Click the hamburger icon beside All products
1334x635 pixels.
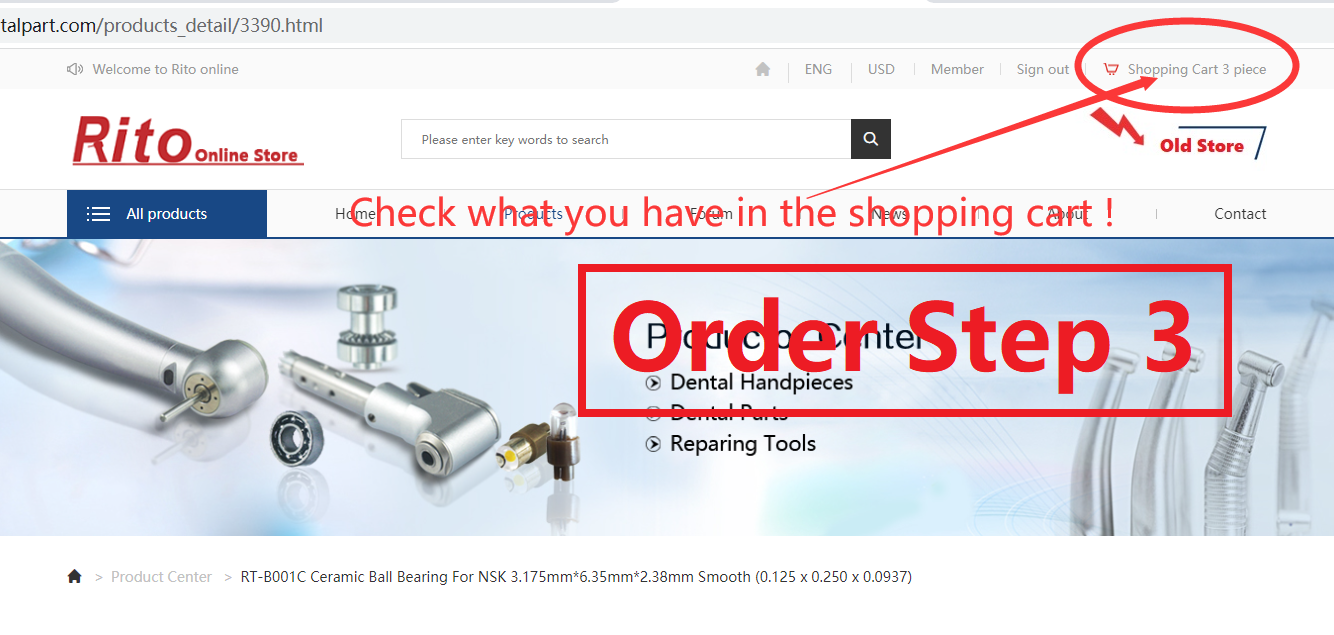pos(98,214)
